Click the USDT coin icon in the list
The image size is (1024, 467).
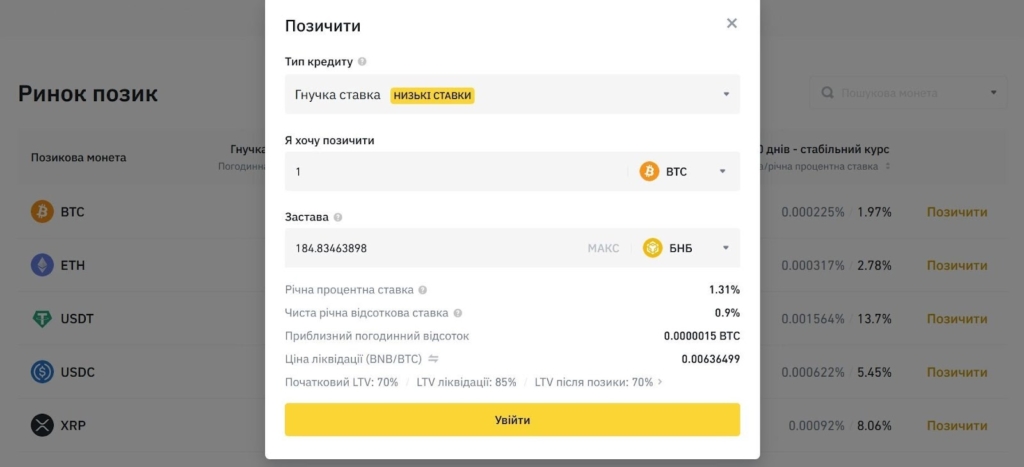42,319
